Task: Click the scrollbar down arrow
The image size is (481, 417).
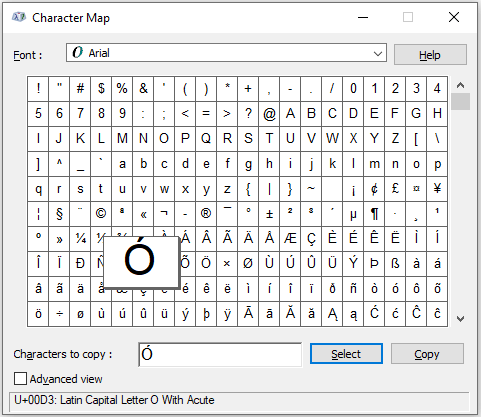Action: coord(460,319)
